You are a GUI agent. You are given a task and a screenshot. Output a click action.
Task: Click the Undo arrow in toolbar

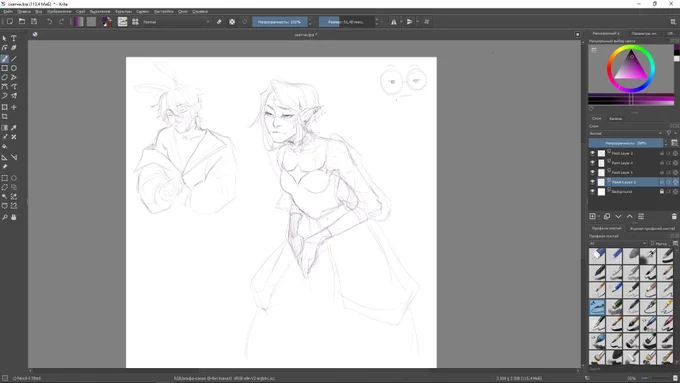tap(49, 22)
